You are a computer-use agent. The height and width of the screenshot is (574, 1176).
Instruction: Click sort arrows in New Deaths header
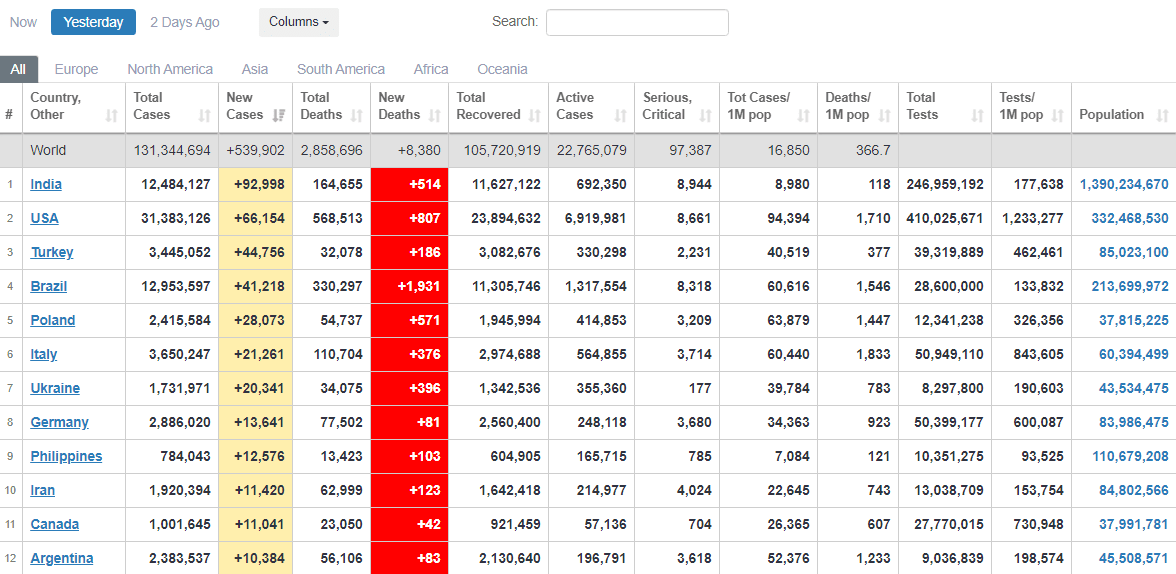(435, 115)
